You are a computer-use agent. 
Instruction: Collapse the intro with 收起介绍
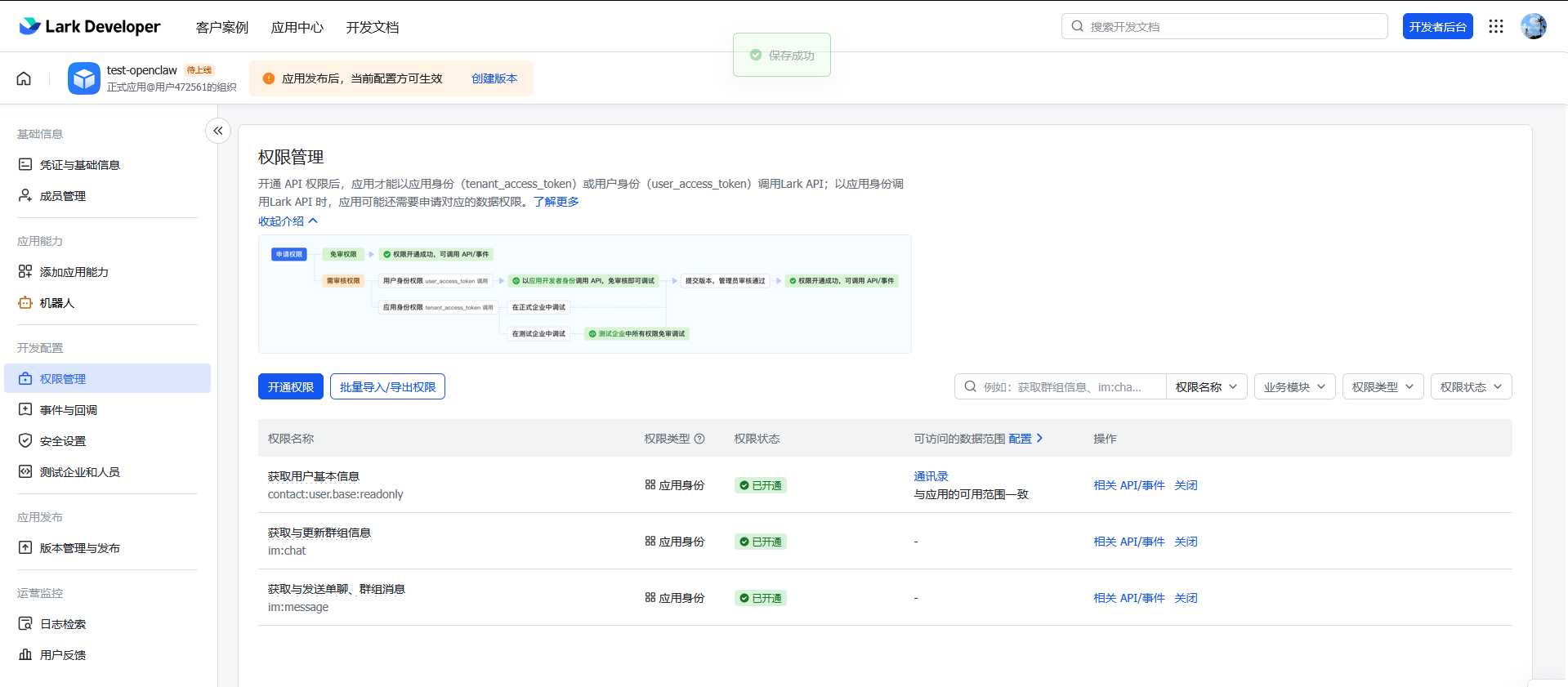coord(288,221)
